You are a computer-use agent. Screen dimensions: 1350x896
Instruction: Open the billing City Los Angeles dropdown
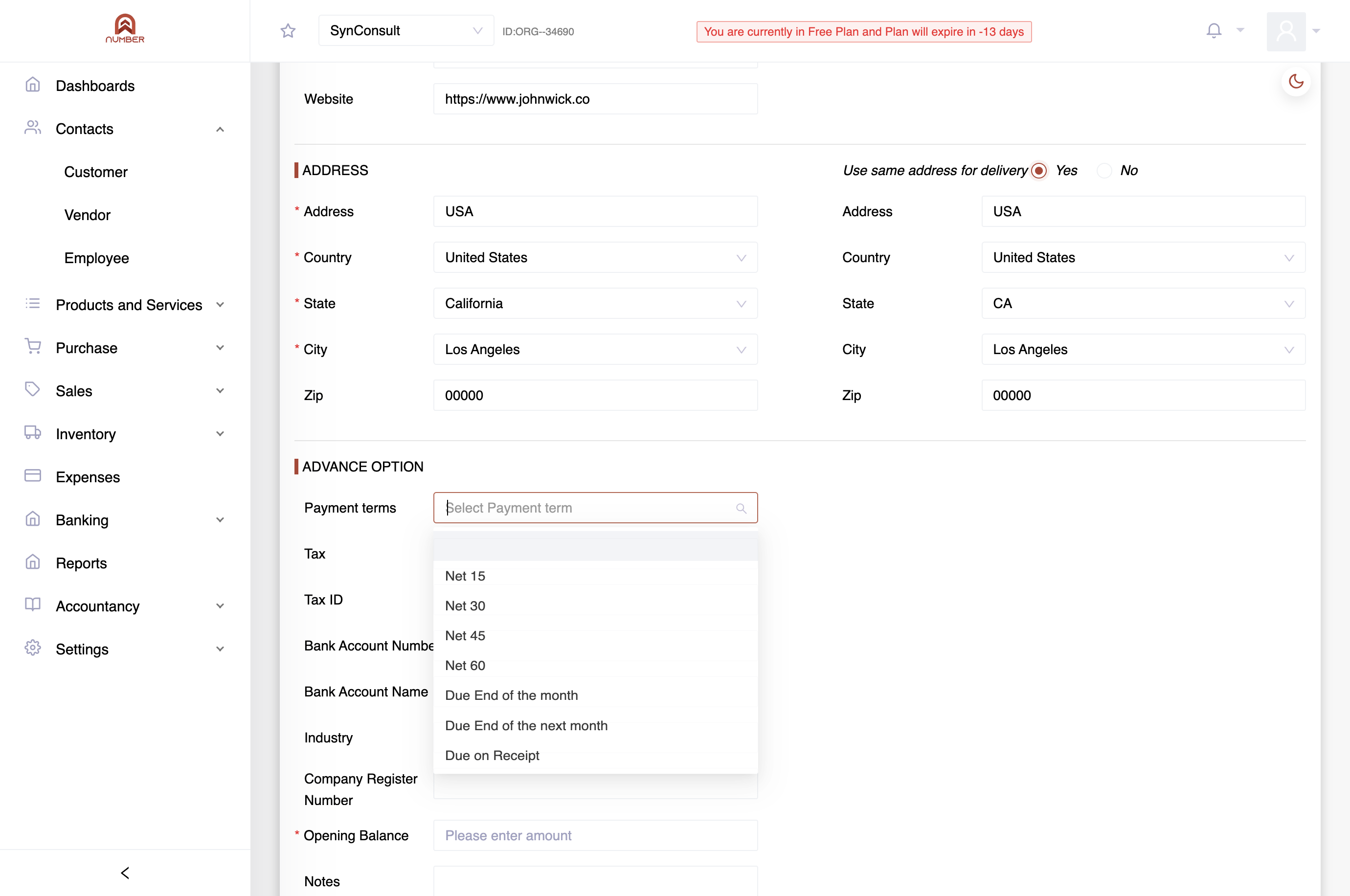[595, 350]
